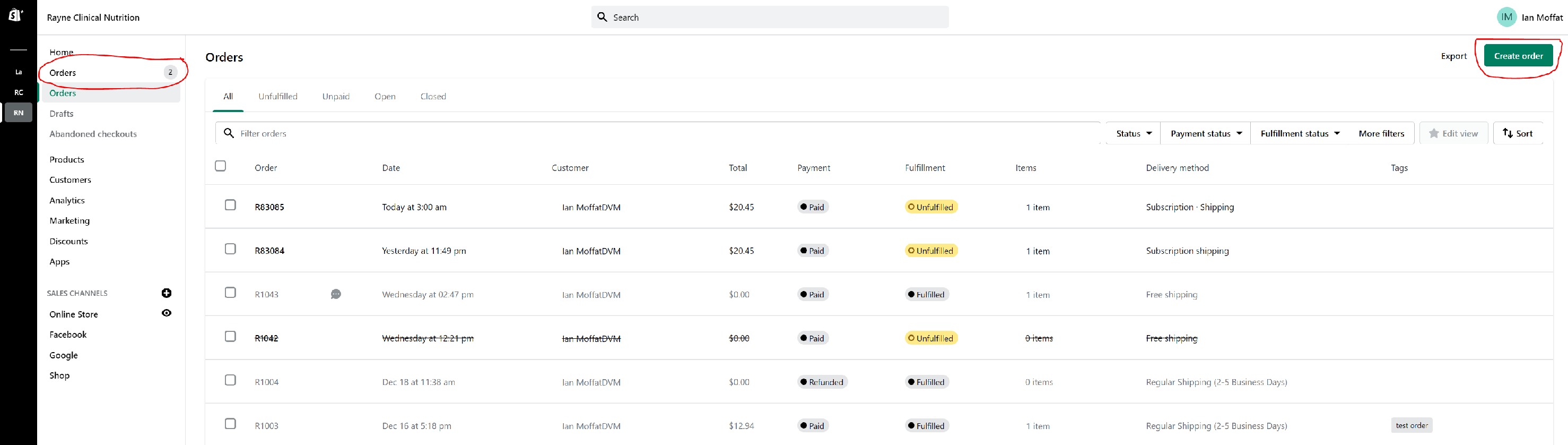1568x445 pixels.
Task: Open the note icon on order R1043
Action: click(335, 294)
